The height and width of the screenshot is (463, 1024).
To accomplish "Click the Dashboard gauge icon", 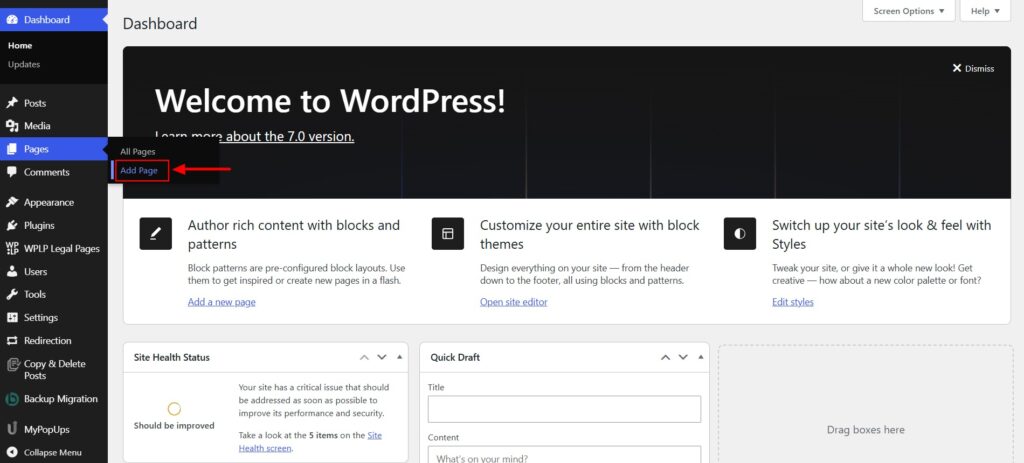I will click(12, 20).
